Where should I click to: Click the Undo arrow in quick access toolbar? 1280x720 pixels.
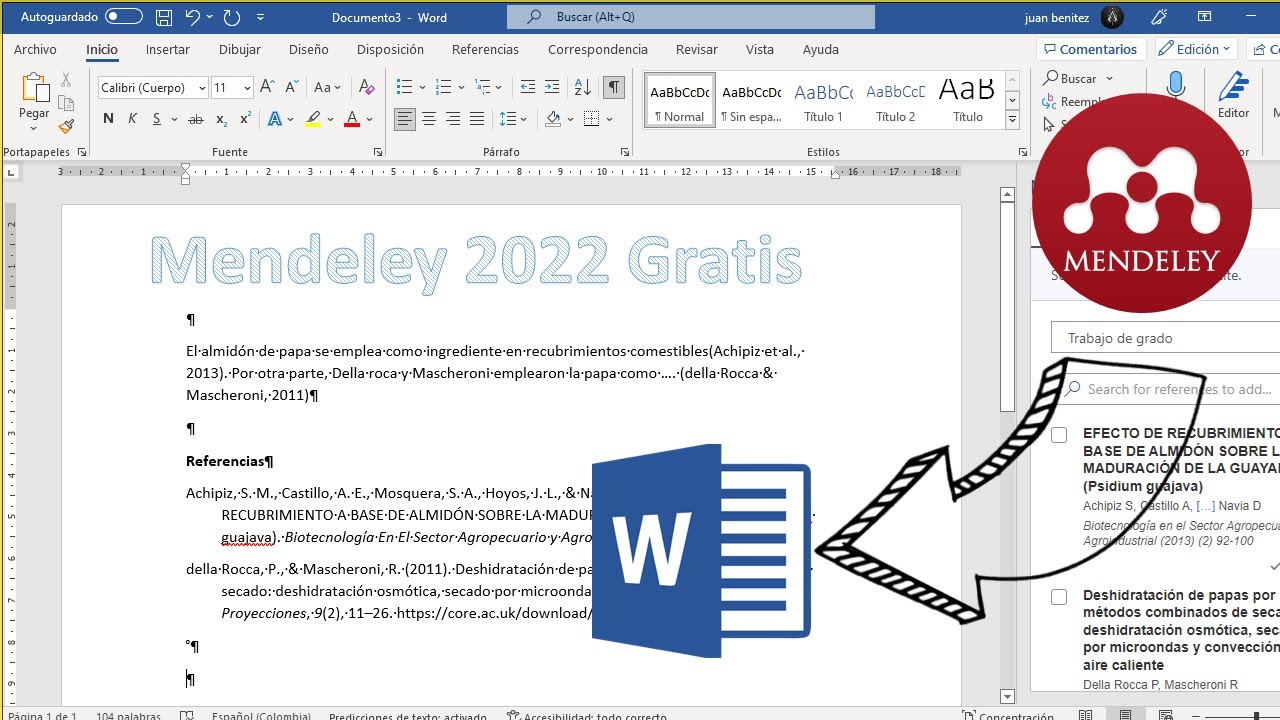click(192, 17)
